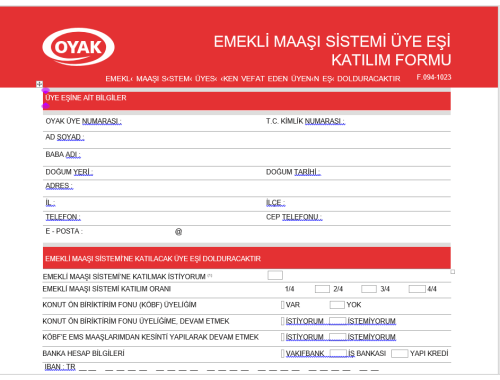Check the VAR box for KÖBF üyeliği
Screen dimensions: 500x380
pyautogui.click(x=283, y=305)
